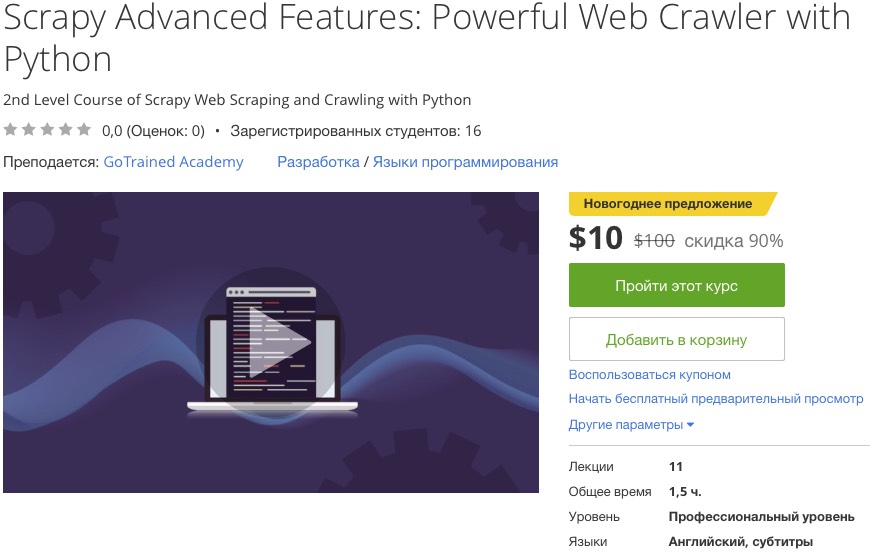Click the course title heading
Image resolution: width=870 pixels, height=555 pixels.
click(427, 38)
